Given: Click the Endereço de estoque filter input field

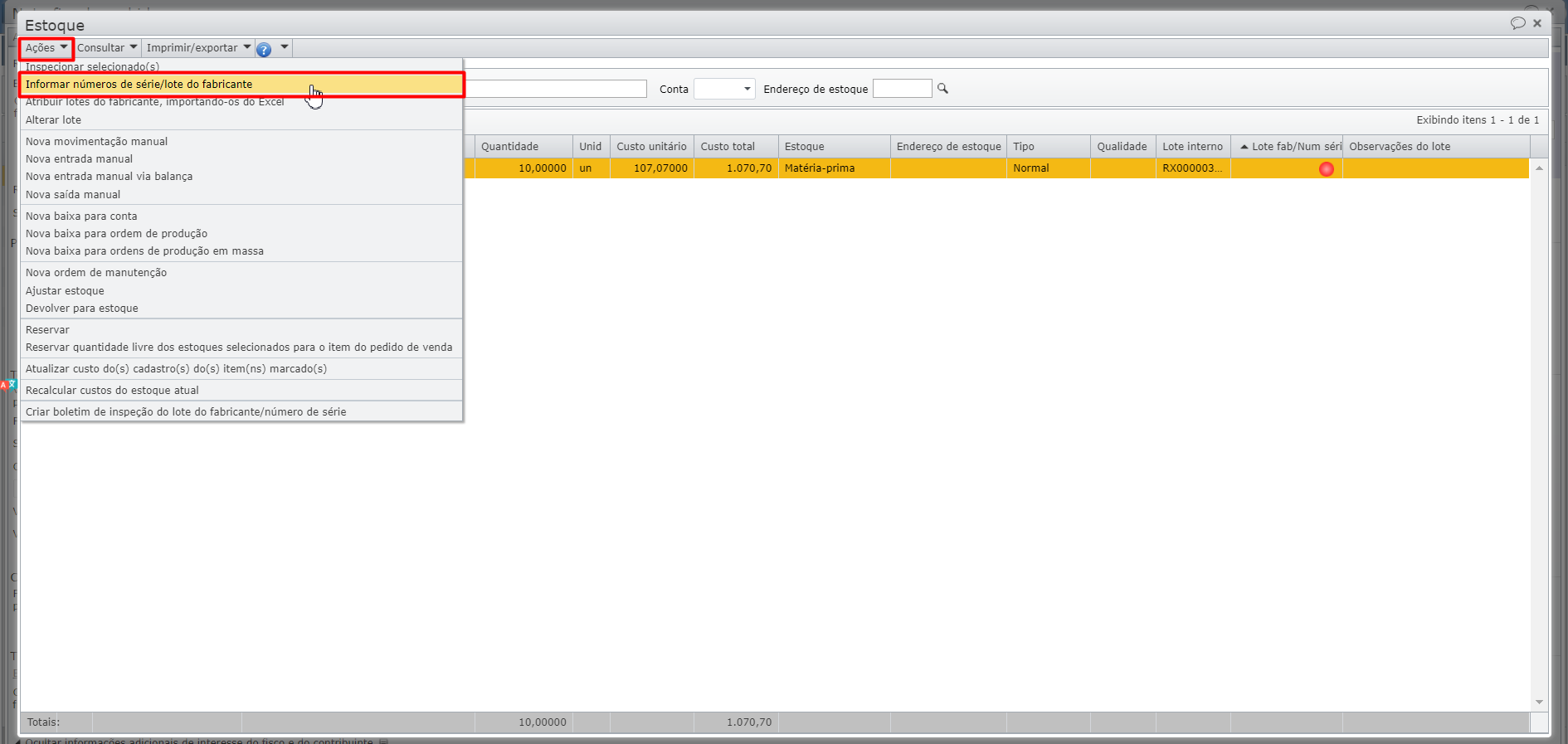Looking at the screenshot, I should 902,89.
